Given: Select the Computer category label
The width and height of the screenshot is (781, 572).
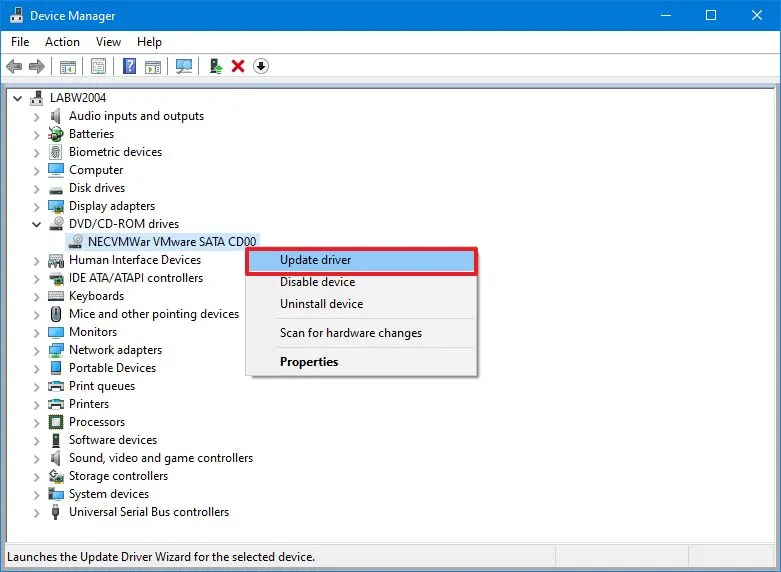Looking at the screenshot, I should point(96,170).
